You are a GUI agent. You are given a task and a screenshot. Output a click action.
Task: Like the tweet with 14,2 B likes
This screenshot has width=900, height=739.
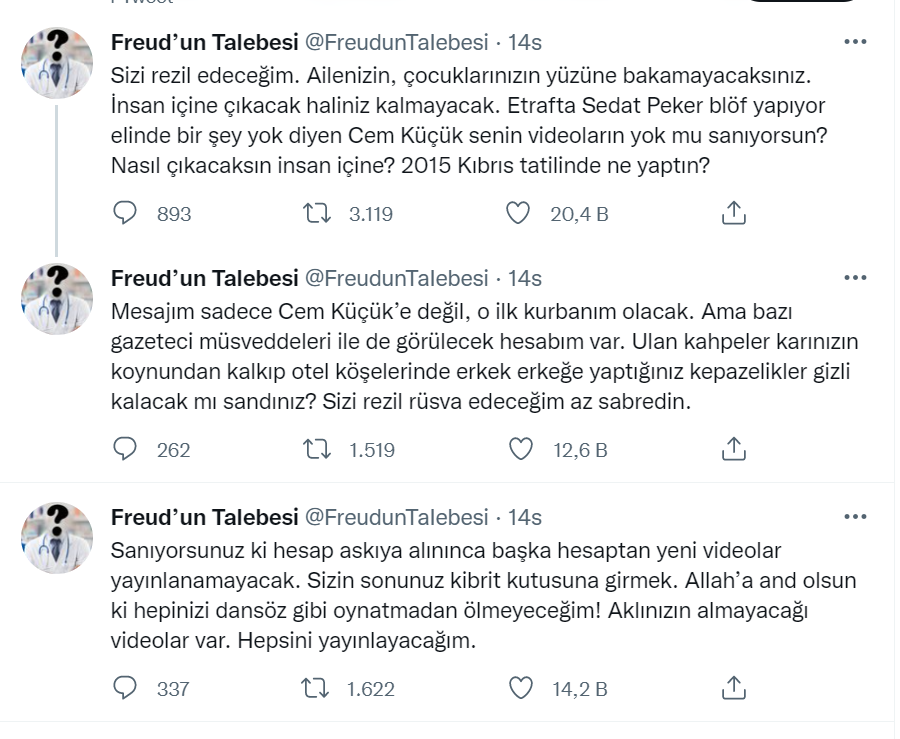(x=520, y=688)
